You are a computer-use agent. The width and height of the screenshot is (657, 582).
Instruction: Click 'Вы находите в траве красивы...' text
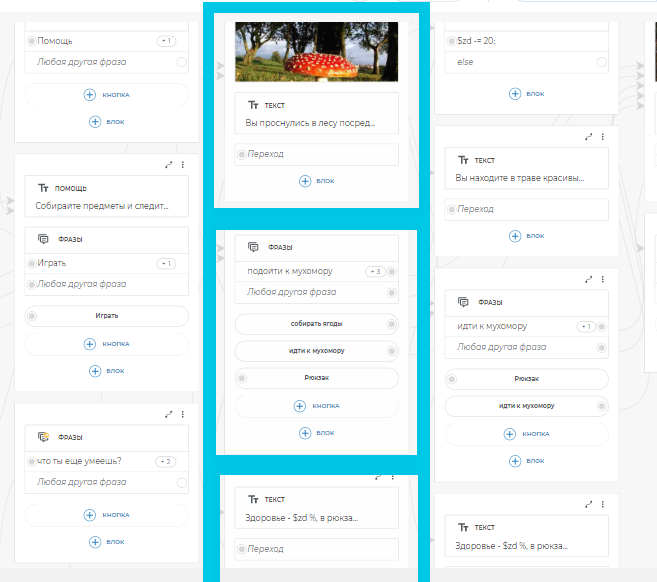tap(520, 178)
